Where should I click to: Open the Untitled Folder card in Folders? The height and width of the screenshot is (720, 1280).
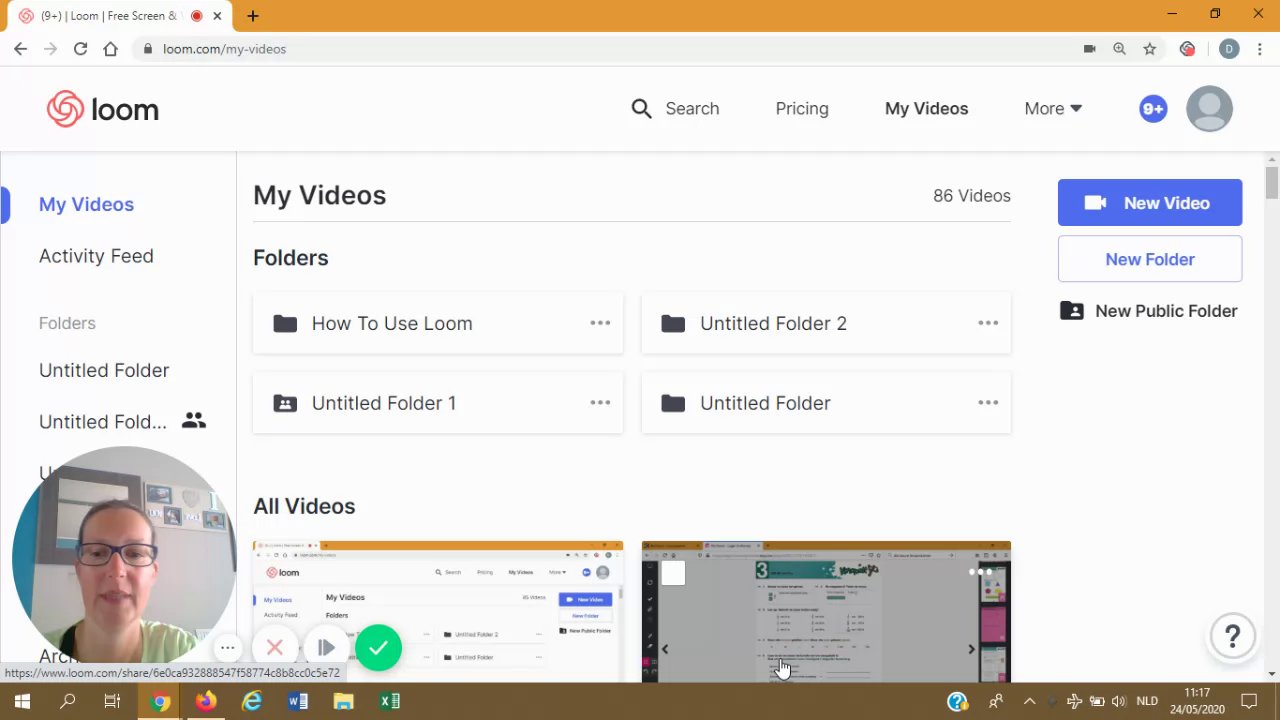click(826, 402)
